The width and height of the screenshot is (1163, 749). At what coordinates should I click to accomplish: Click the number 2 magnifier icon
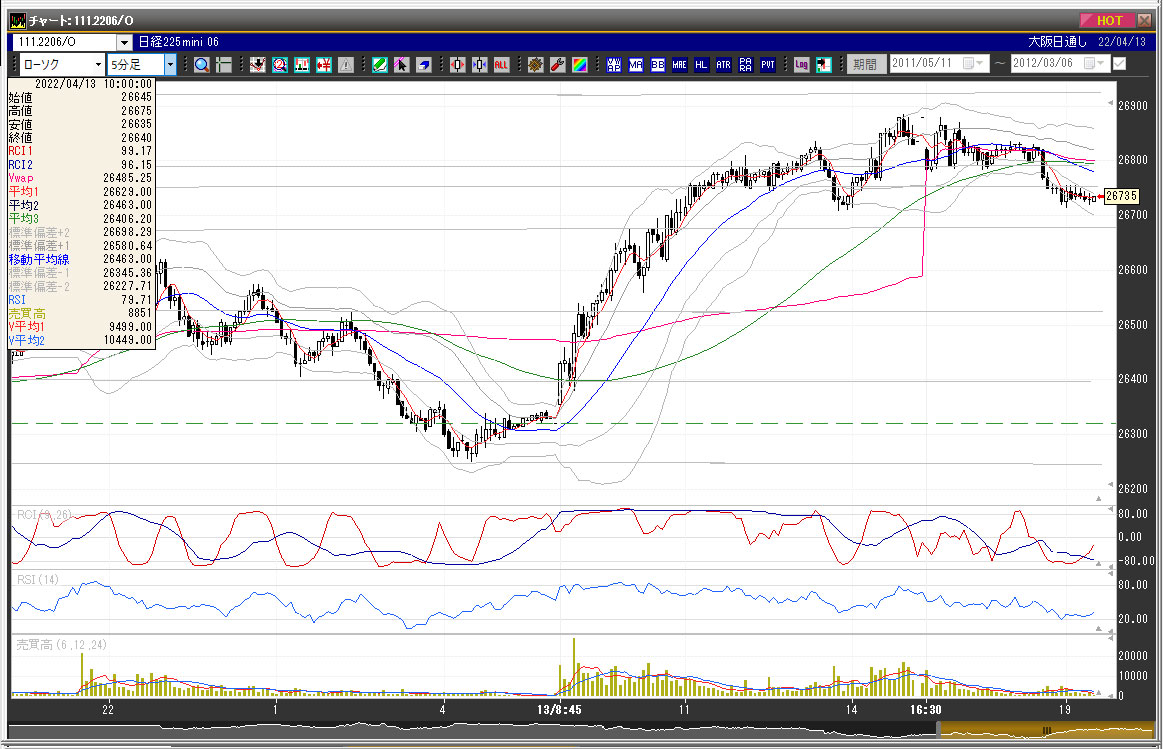pyautogui.click(x=280, y=65)
